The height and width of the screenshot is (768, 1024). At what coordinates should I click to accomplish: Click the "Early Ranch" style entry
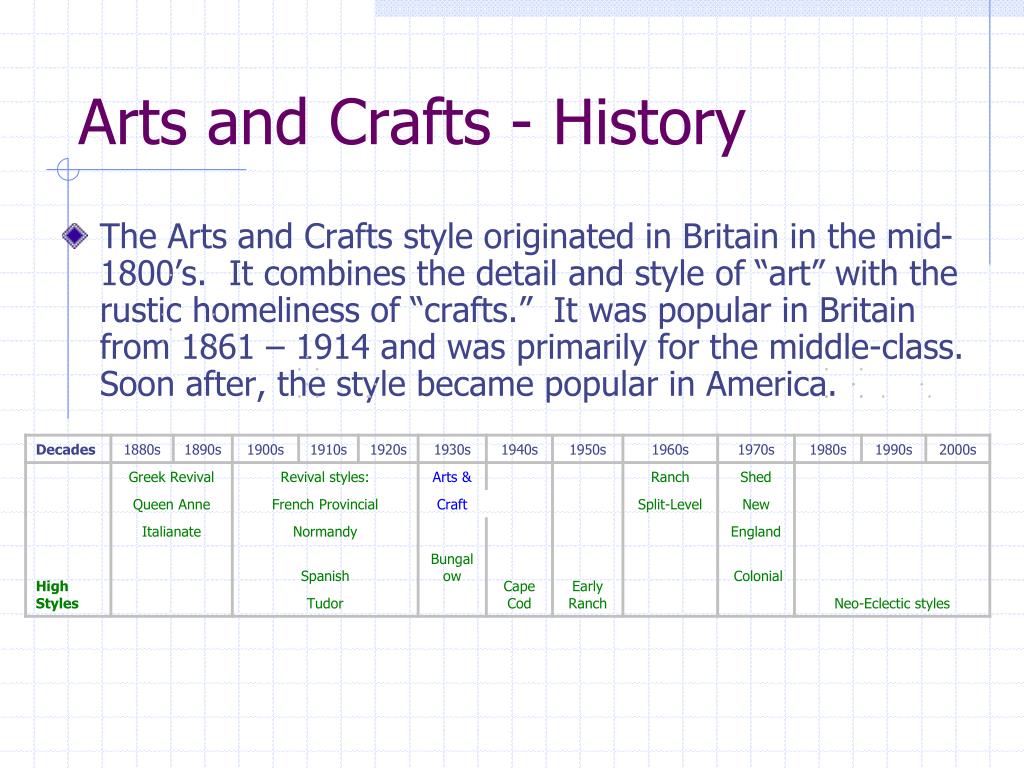587,595
